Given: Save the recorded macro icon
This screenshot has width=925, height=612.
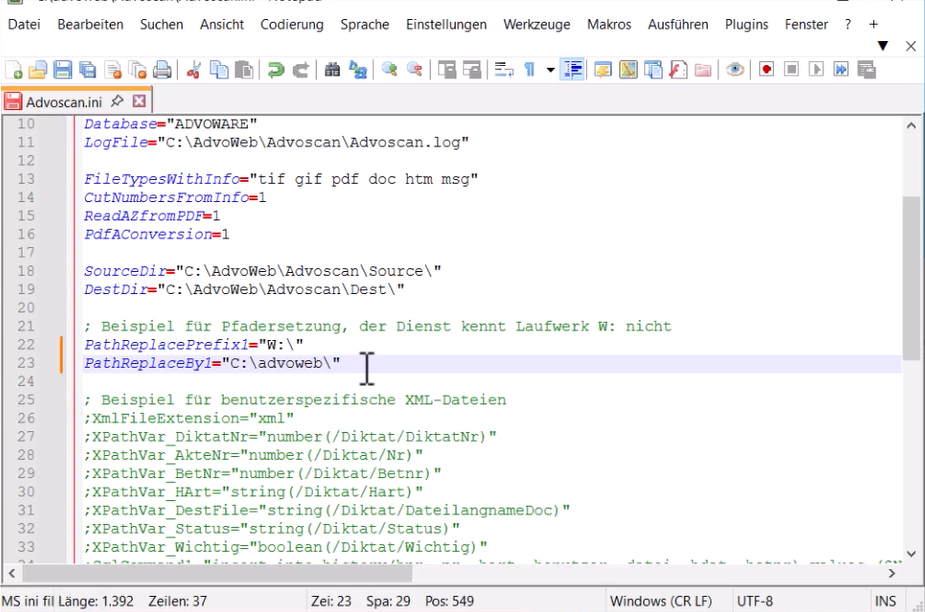Looking at the screenshot, I should click(x=866, y=70).
